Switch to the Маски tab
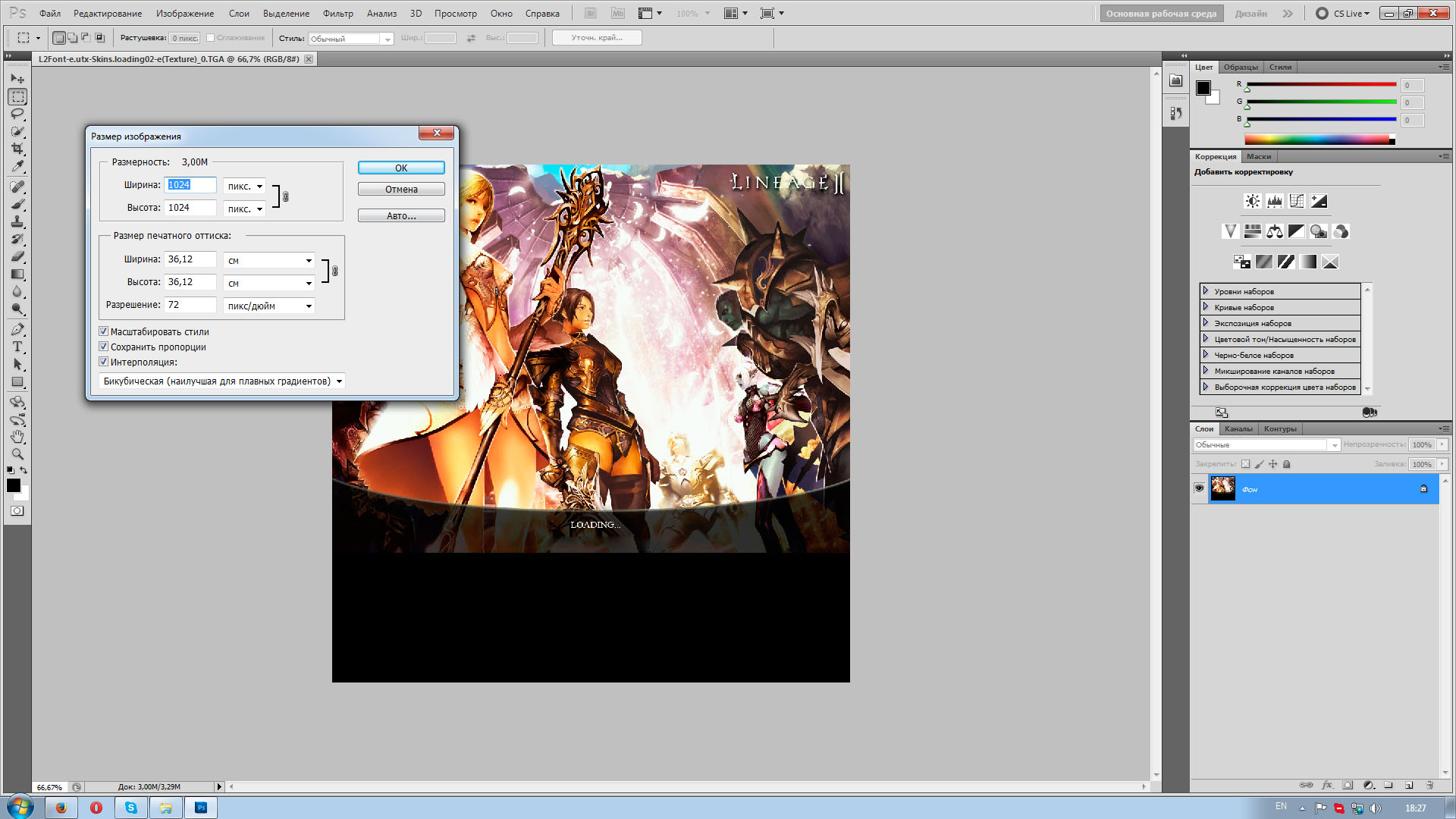 [x=1259, y=156]
